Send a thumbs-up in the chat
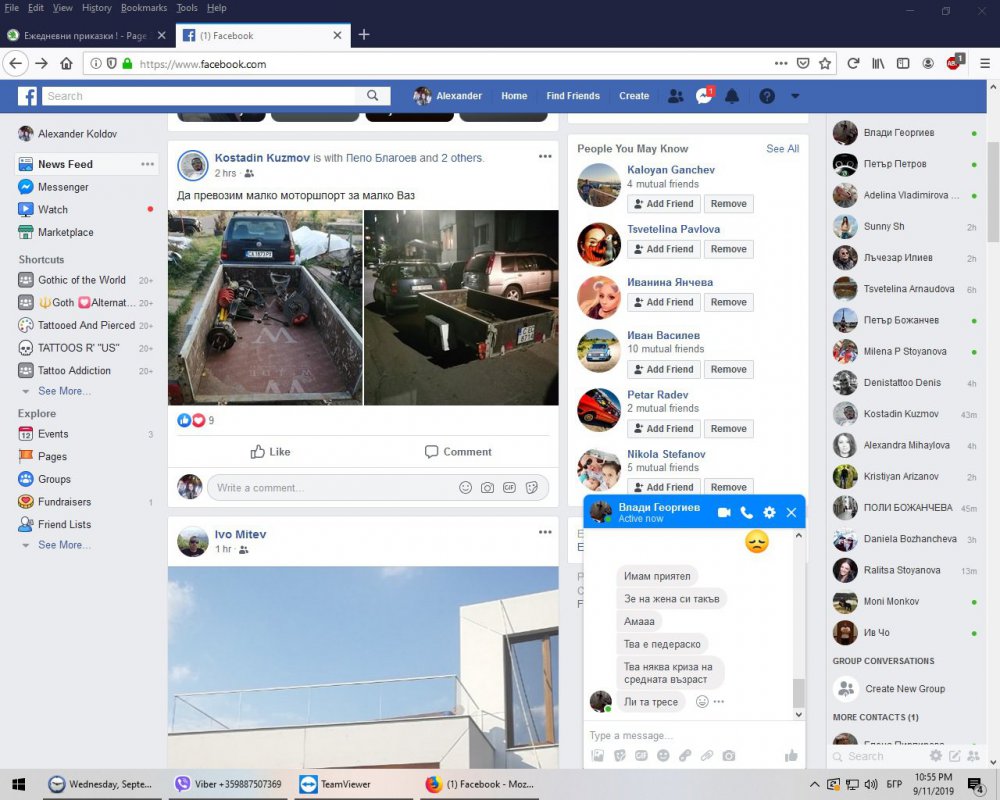 click(791, 756)
